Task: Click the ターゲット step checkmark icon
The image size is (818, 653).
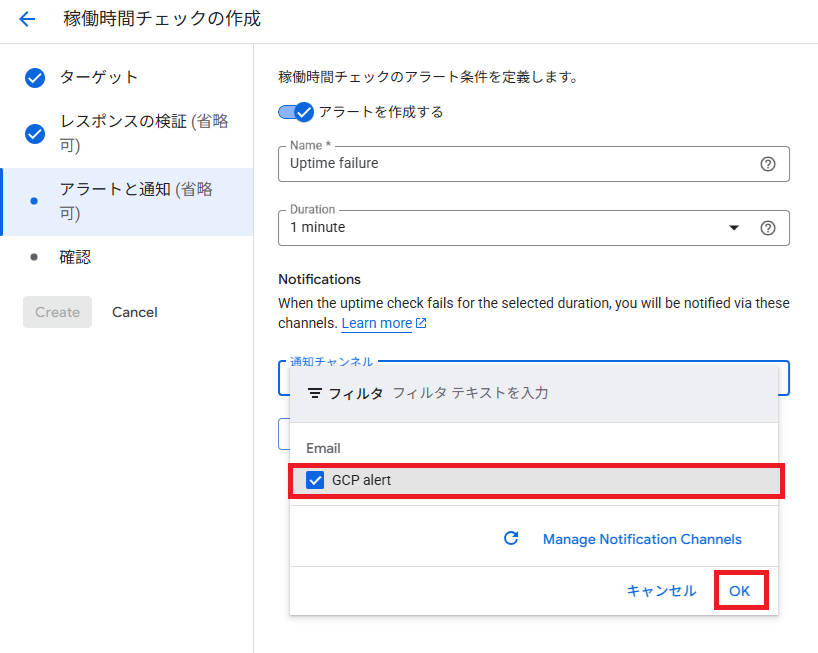Action: 35,78
